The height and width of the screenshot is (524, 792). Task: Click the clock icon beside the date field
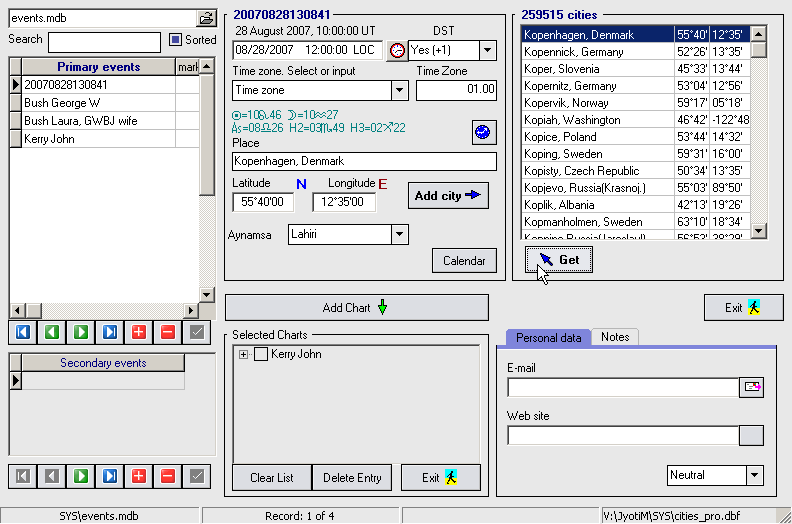tap(397, 50)
